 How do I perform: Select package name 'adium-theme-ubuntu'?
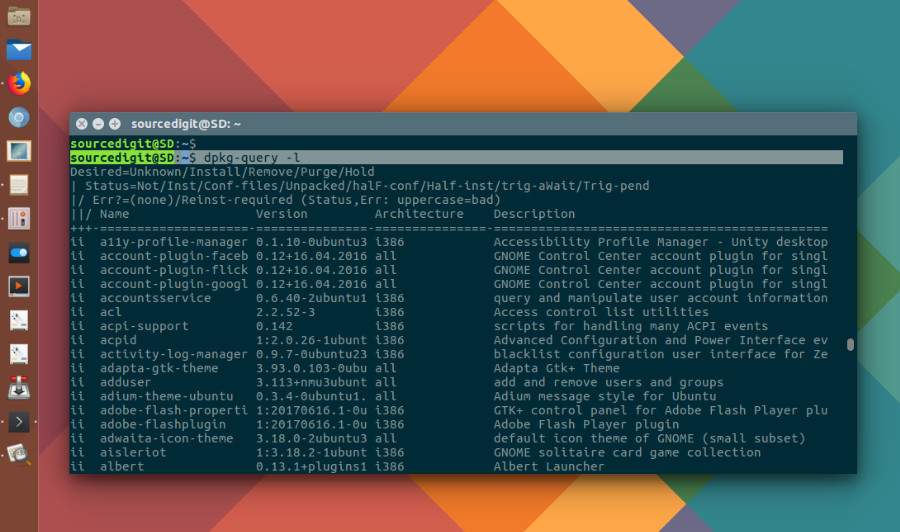click(166, 397)
